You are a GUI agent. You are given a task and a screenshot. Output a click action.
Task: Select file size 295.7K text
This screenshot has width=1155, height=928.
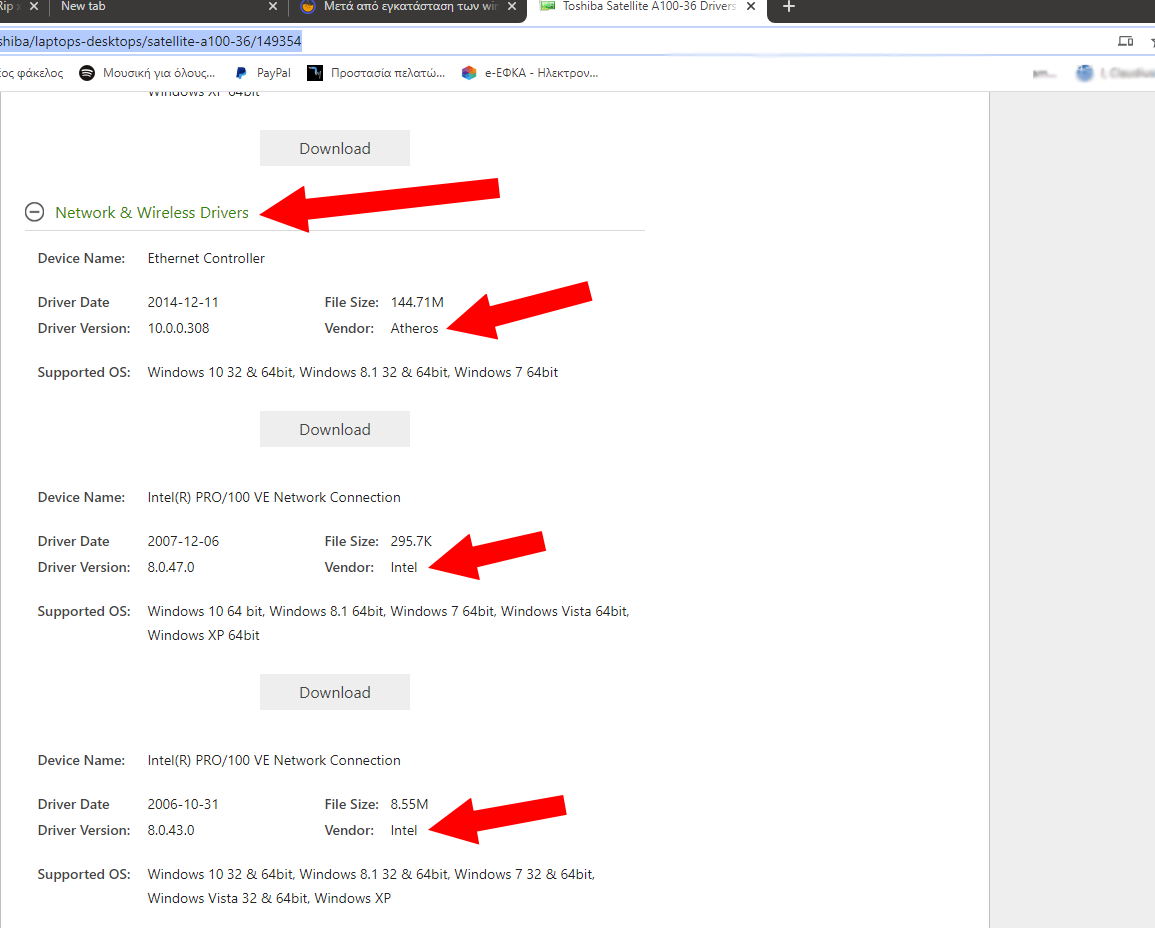pyautogui.click(x=411, y=541)
